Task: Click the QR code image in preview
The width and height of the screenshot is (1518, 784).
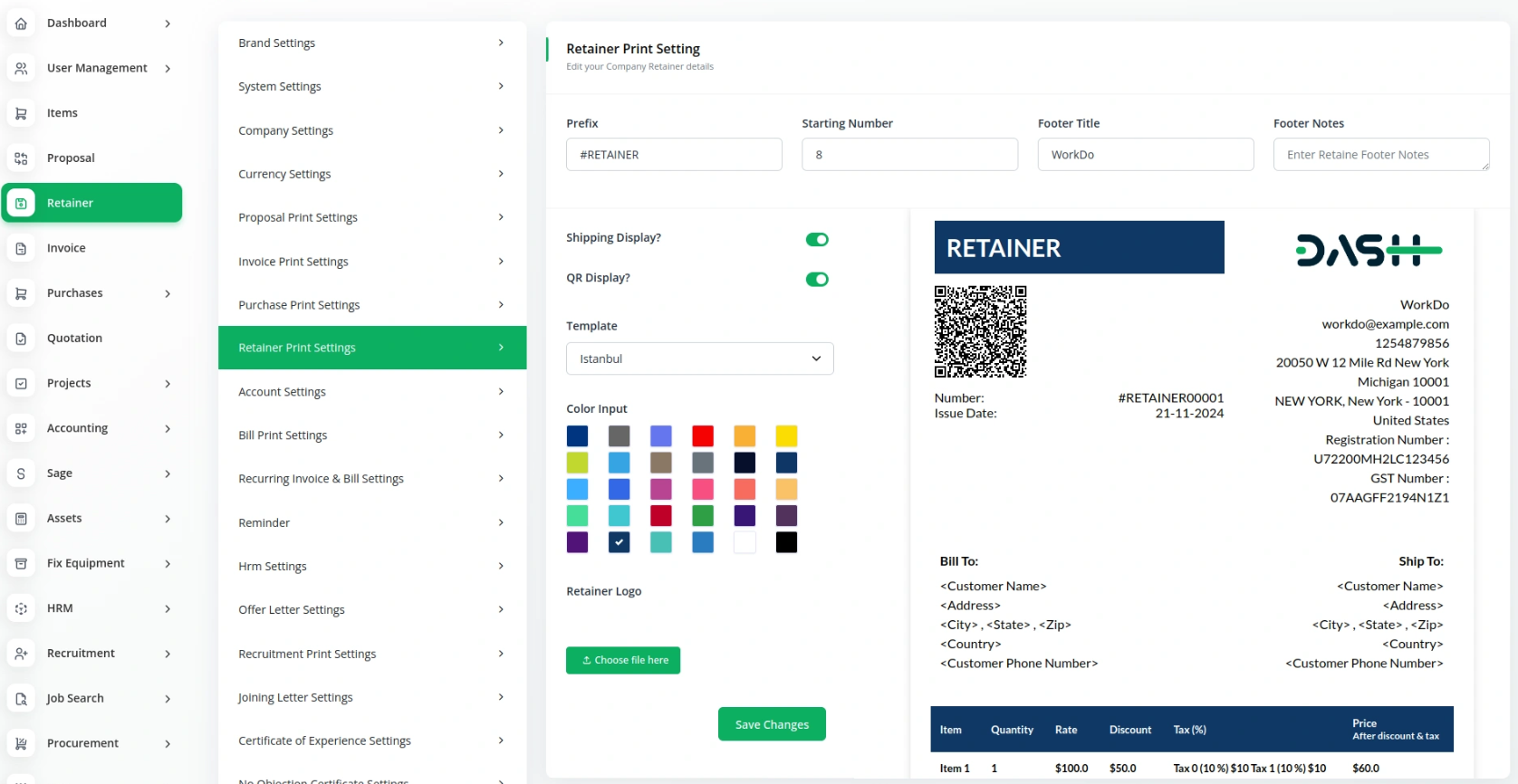Action: (980, 331)
